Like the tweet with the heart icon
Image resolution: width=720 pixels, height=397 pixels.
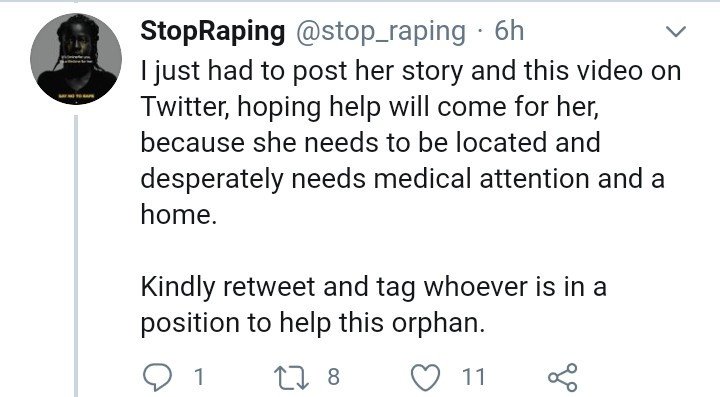tap(425, 377)
